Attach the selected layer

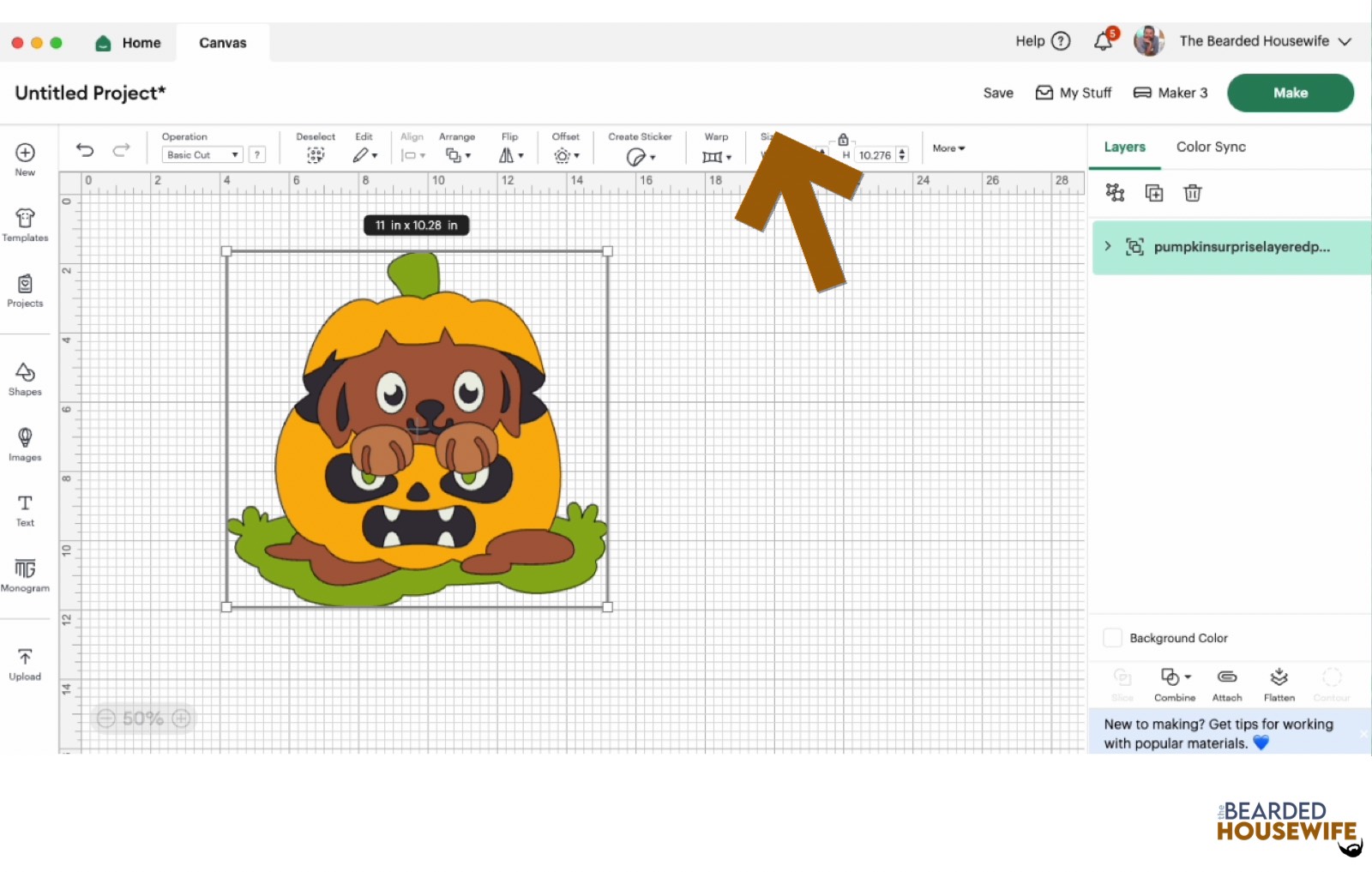click(1226, 682)
